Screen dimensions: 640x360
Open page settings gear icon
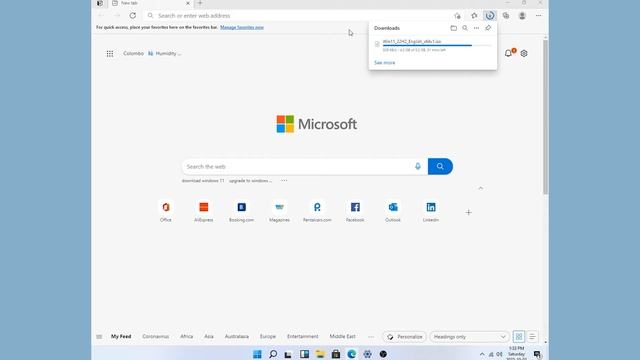click(524, 53)
